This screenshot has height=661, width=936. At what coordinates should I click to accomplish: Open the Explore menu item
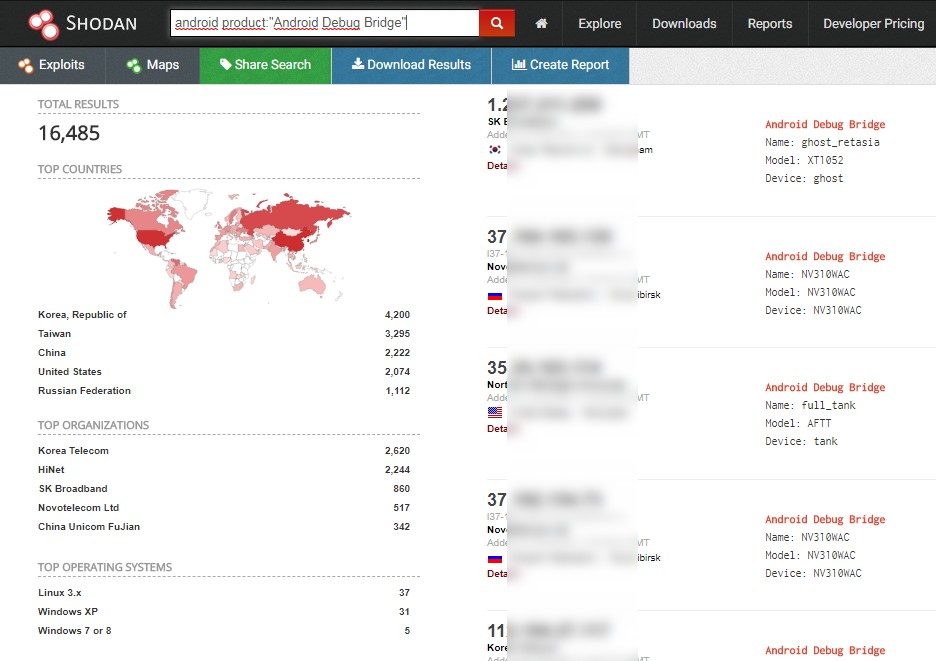click(x=599, y=23)
